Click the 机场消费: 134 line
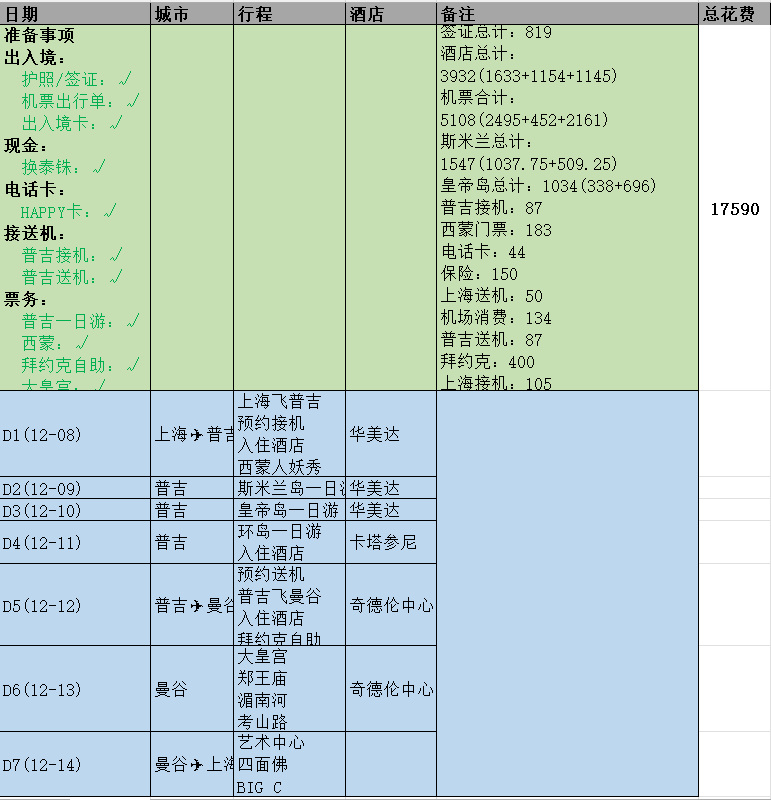771x800 pixels. tap(496, 317)
